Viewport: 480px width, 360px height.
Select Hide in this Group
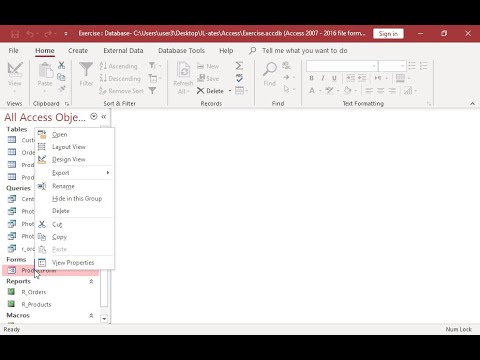pyautogui.click(x=75, y=199)
